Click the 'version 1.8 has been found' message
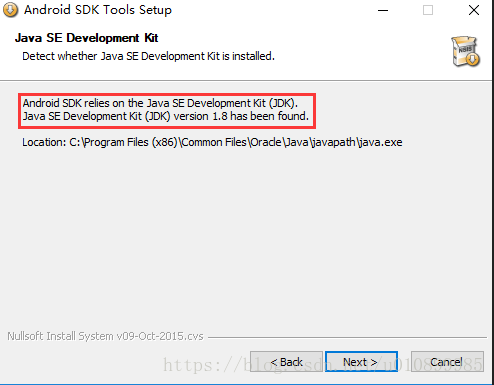Screen dimensions: 494x385 241,116
